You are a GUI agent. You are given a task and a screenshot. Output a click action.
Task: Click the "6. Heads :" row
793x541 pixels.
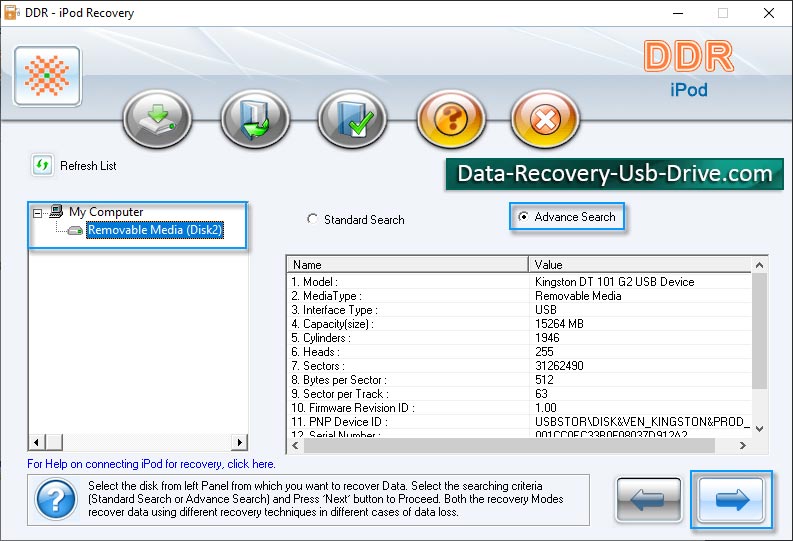click(519, 352)
